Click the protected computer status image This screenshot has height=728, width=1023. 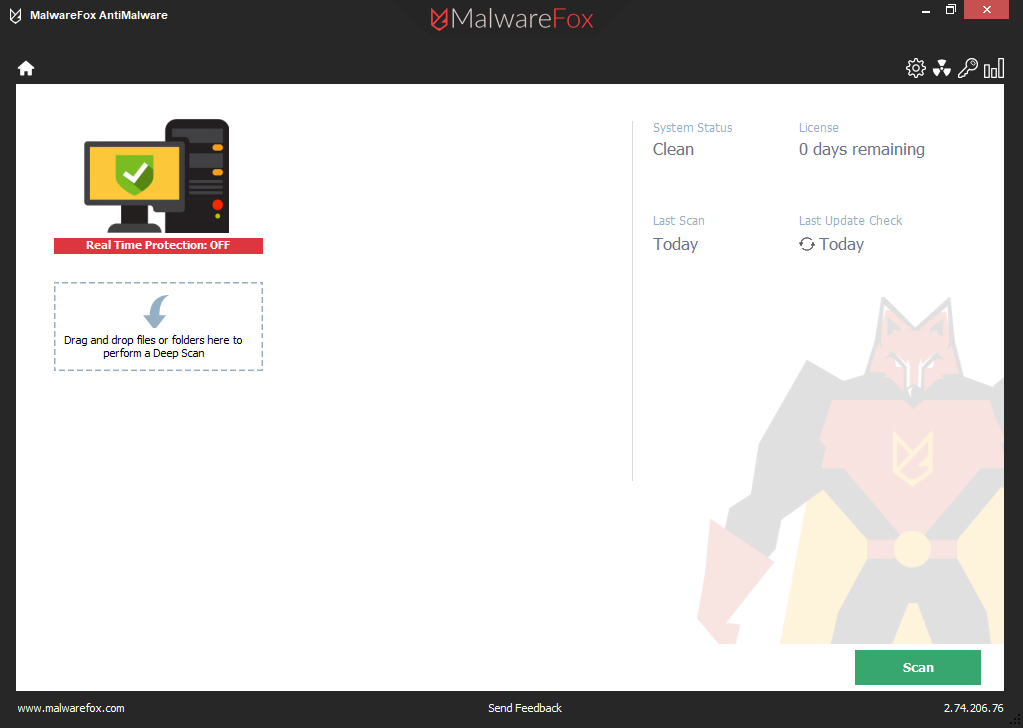pos(157,176)
